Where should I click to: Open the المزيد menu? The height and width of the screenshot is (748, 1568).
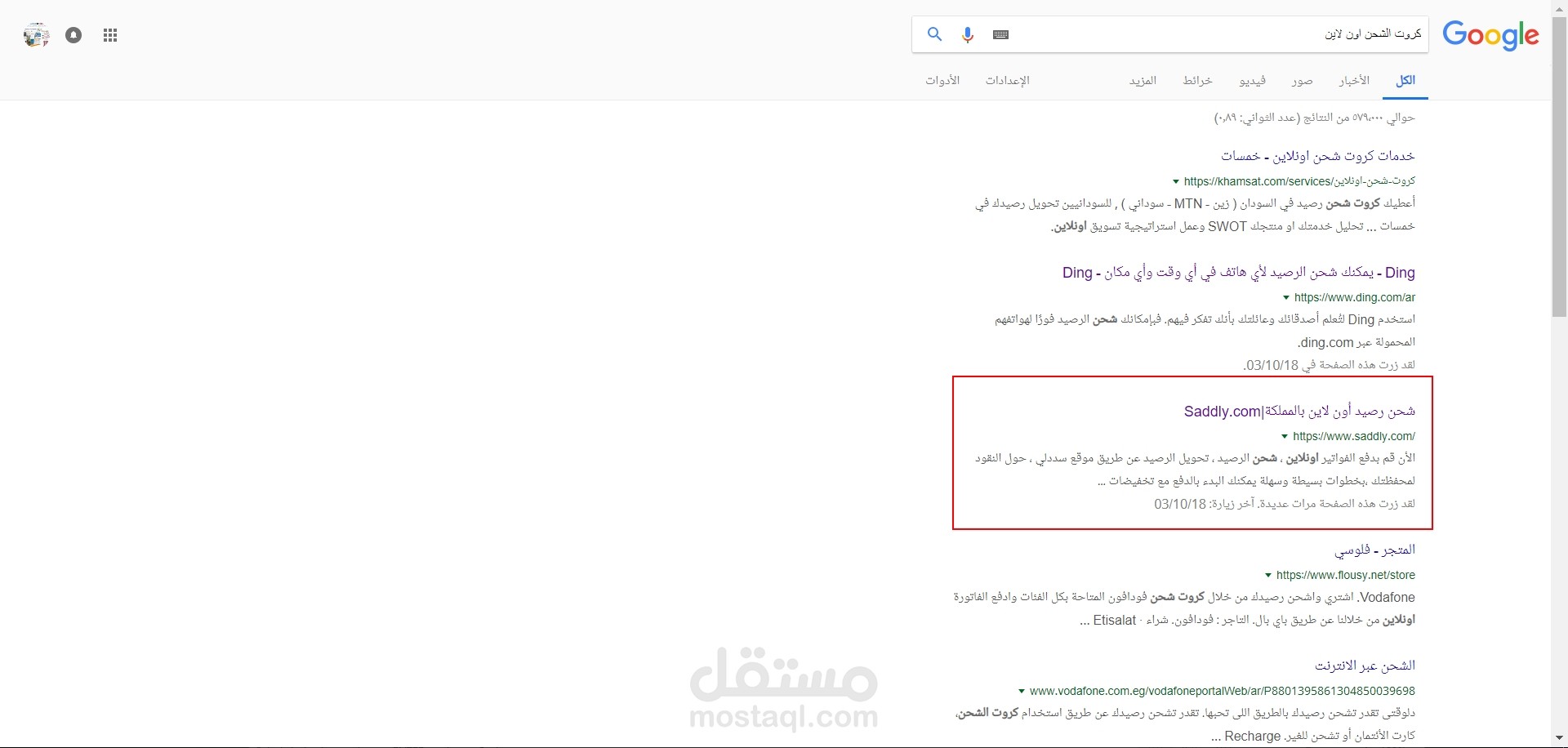(1143, 80)
